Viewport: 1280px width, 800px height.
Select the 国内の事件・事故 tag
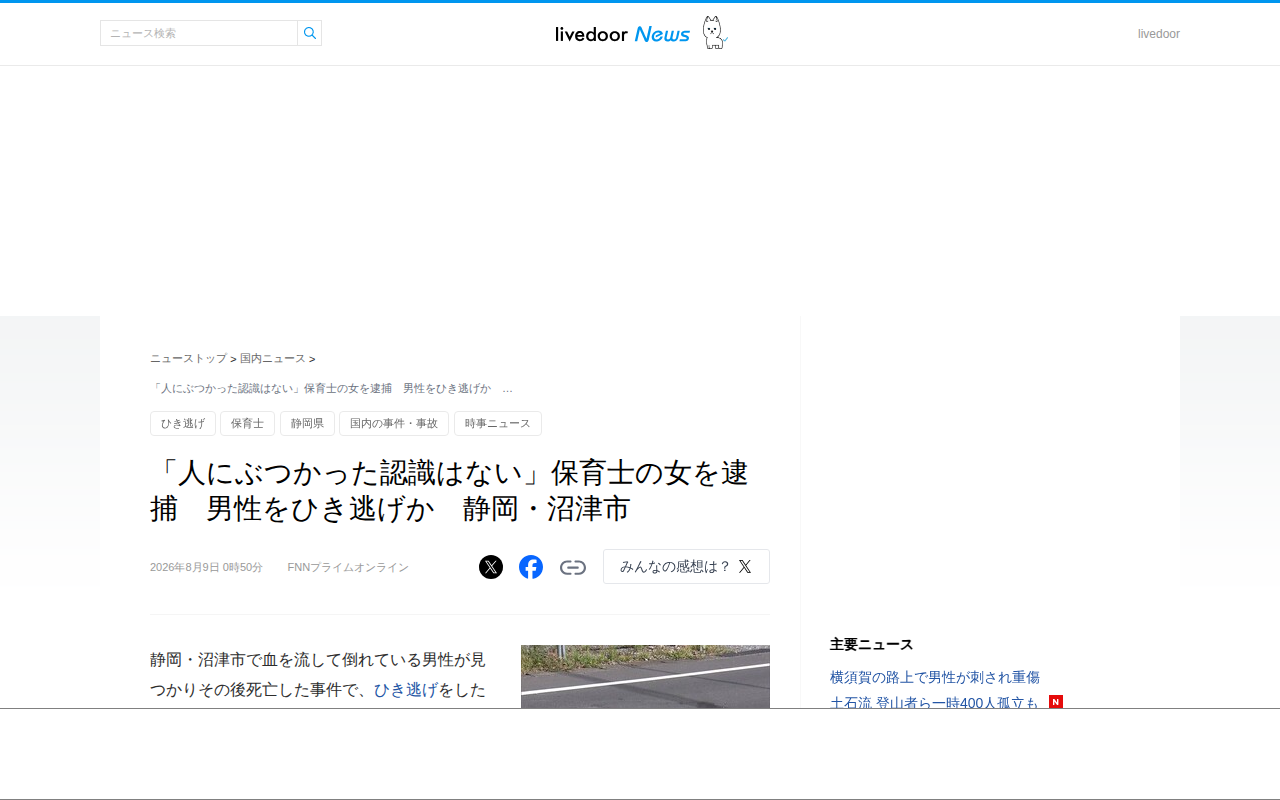coord(394,424)
